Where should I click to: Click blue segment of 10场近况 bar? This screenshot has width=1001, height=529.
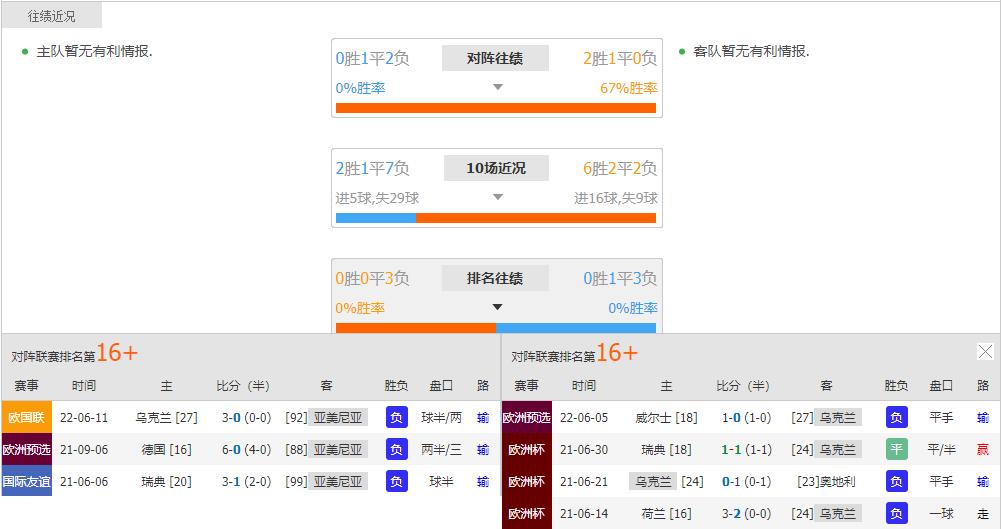(376, 218)
